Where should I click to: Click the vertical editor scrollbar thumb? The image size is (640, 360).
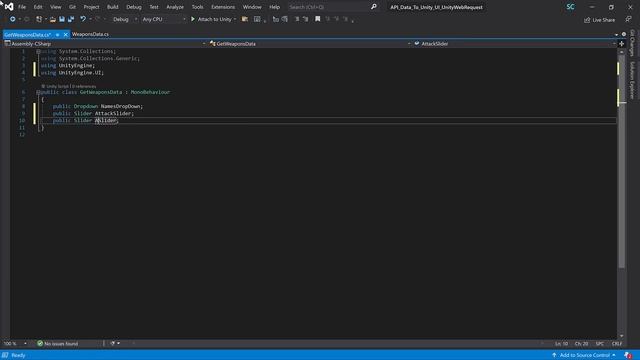coord(622,161)
